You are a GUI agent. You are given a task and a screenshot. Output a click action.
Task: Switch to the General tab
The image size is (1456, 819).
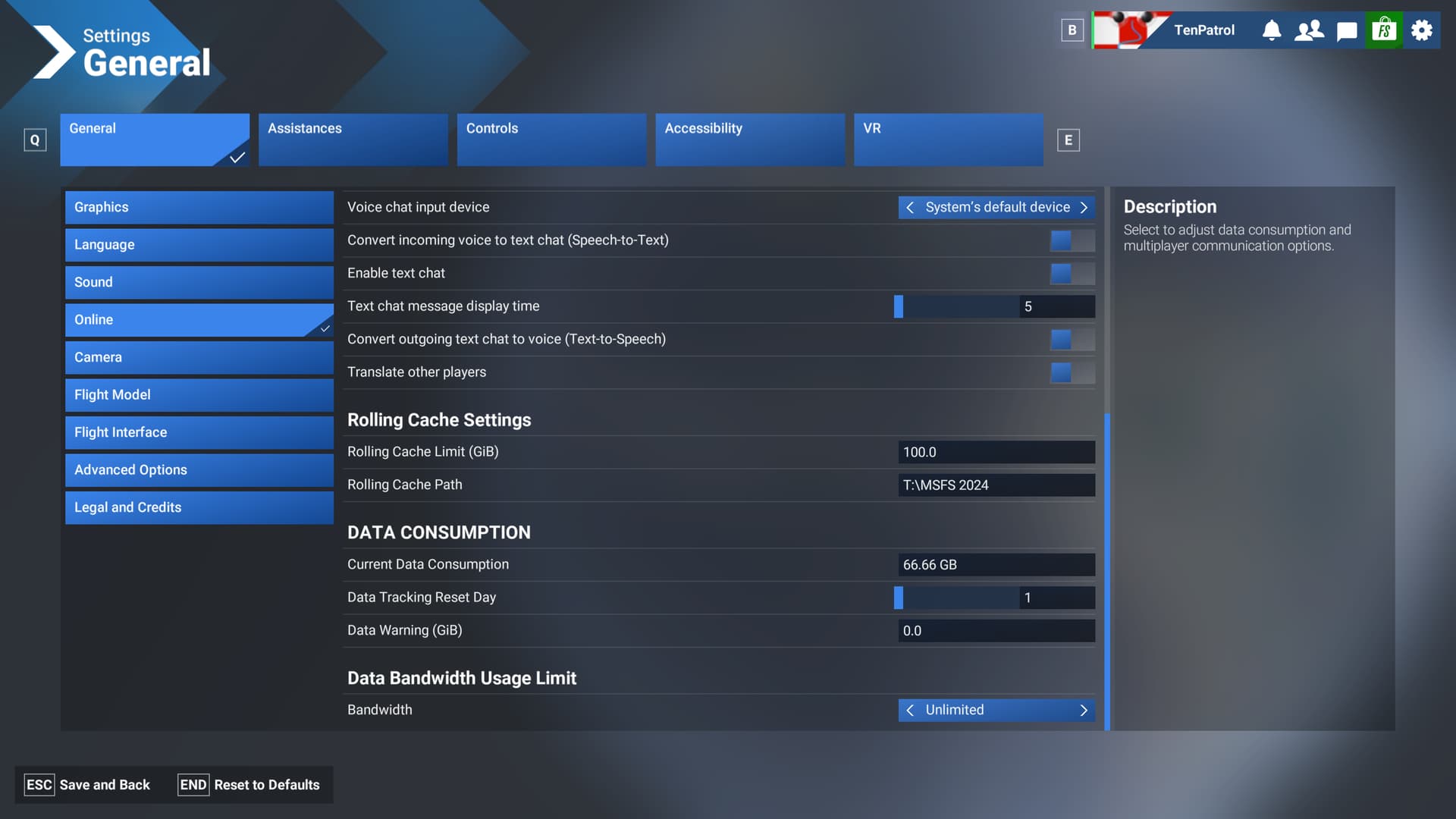155,140
